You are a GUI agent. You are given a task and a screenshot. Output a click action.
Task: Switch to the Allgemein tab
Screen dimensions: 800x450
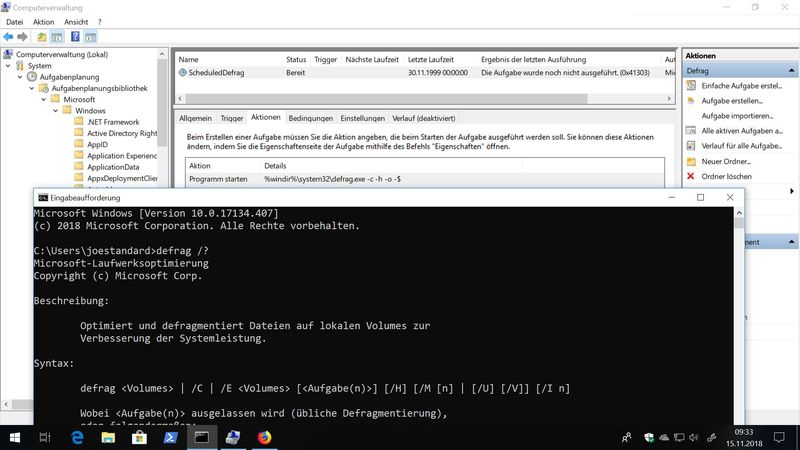tap(195, 118)
